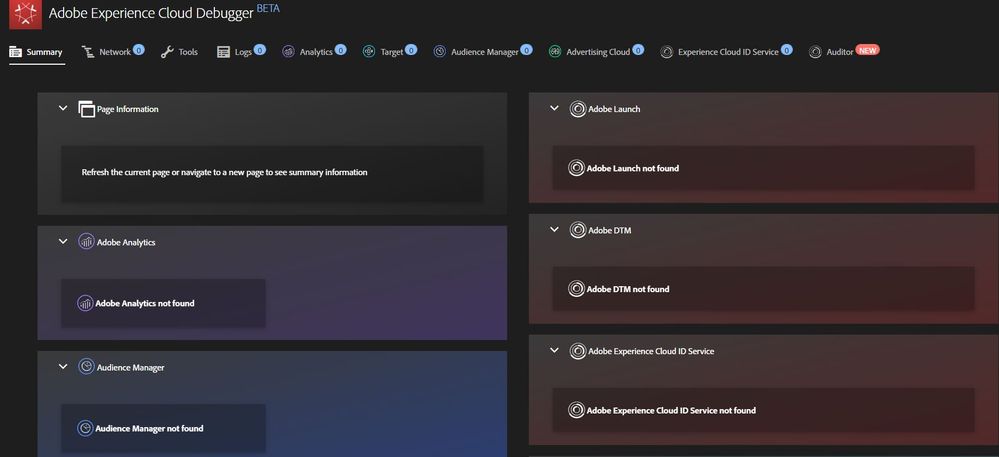Image resolution: width=999 pixels, height=457 pixels.
Task: Click the Summary tab icon
Action: (x=16, y=52)
